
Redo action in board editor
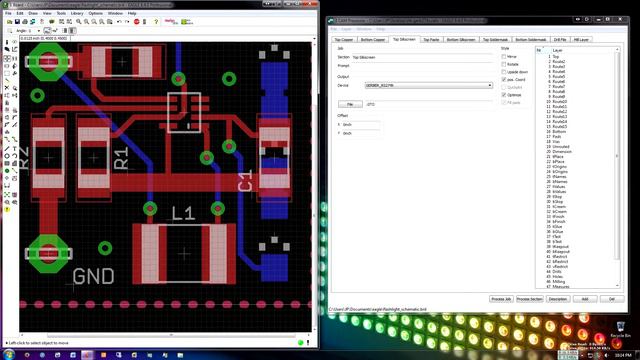[x=127, y=22]
